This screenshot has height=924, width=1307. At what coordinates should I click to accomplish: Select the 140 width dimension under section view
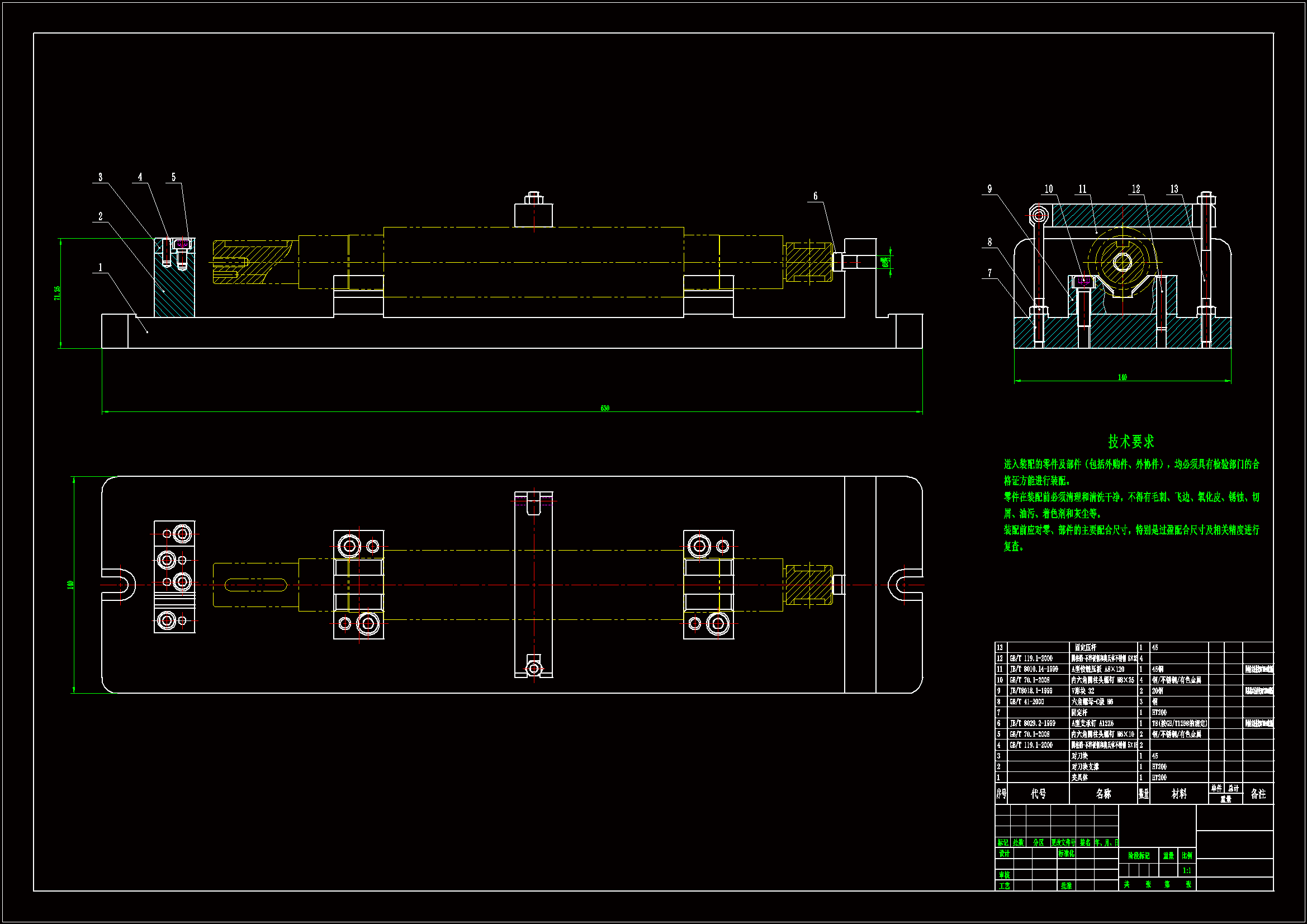(1122, 377)
